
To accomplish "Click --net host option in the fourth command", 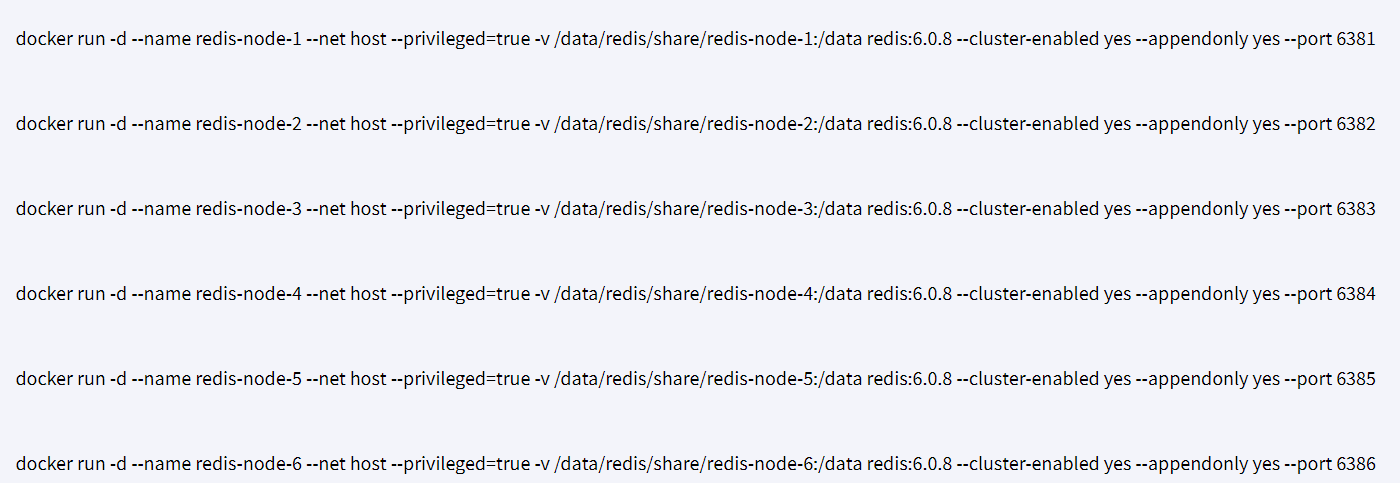I will (x=346, y=294).
